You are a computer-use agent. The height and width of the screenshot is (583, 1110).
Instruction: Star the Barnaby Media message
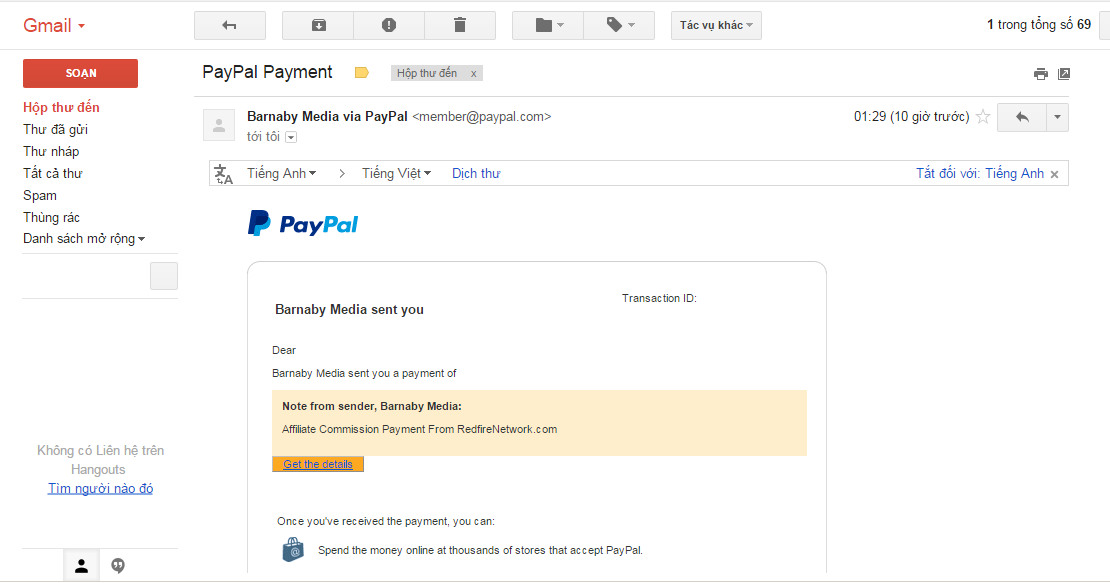point(983,117)
